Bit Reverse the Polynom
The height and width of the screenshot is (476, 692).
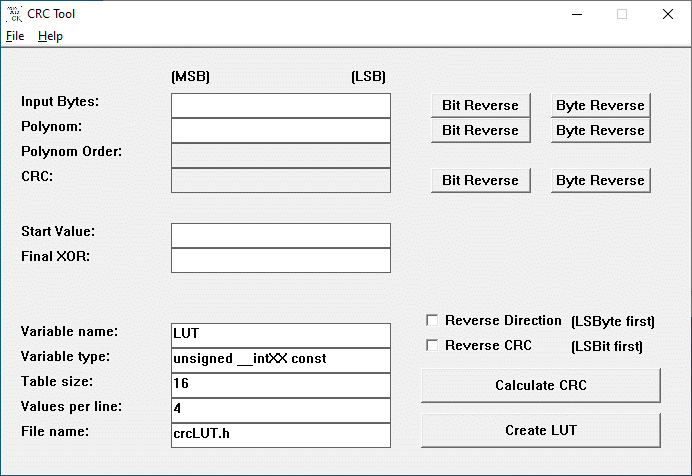coord(481,131)
